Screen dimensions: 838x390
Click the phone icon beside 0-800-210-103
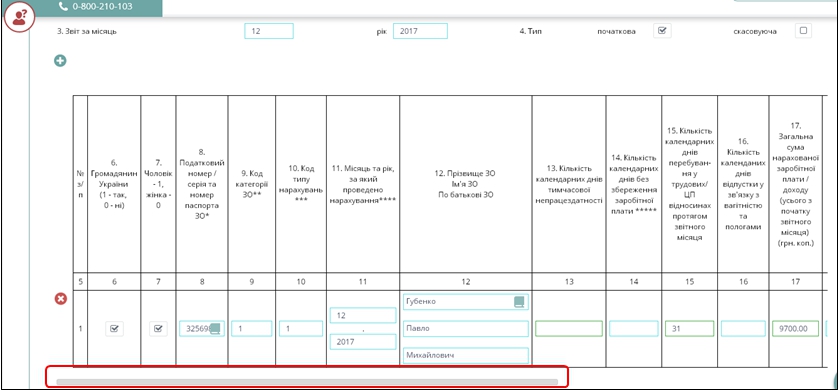coord(64,6)
